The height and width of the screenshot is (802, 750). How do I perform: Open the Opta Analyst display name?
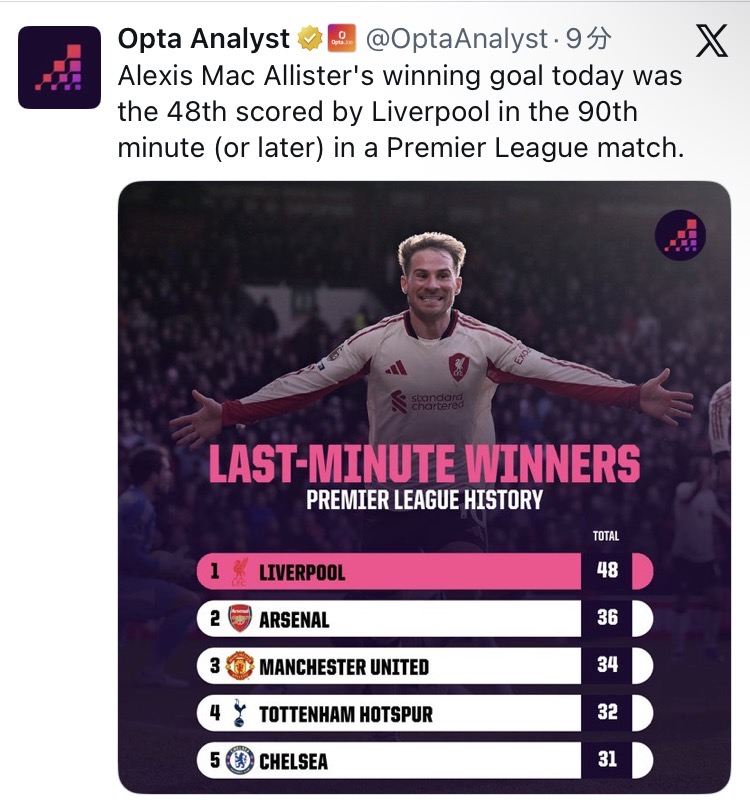click(x=204, y=40)
